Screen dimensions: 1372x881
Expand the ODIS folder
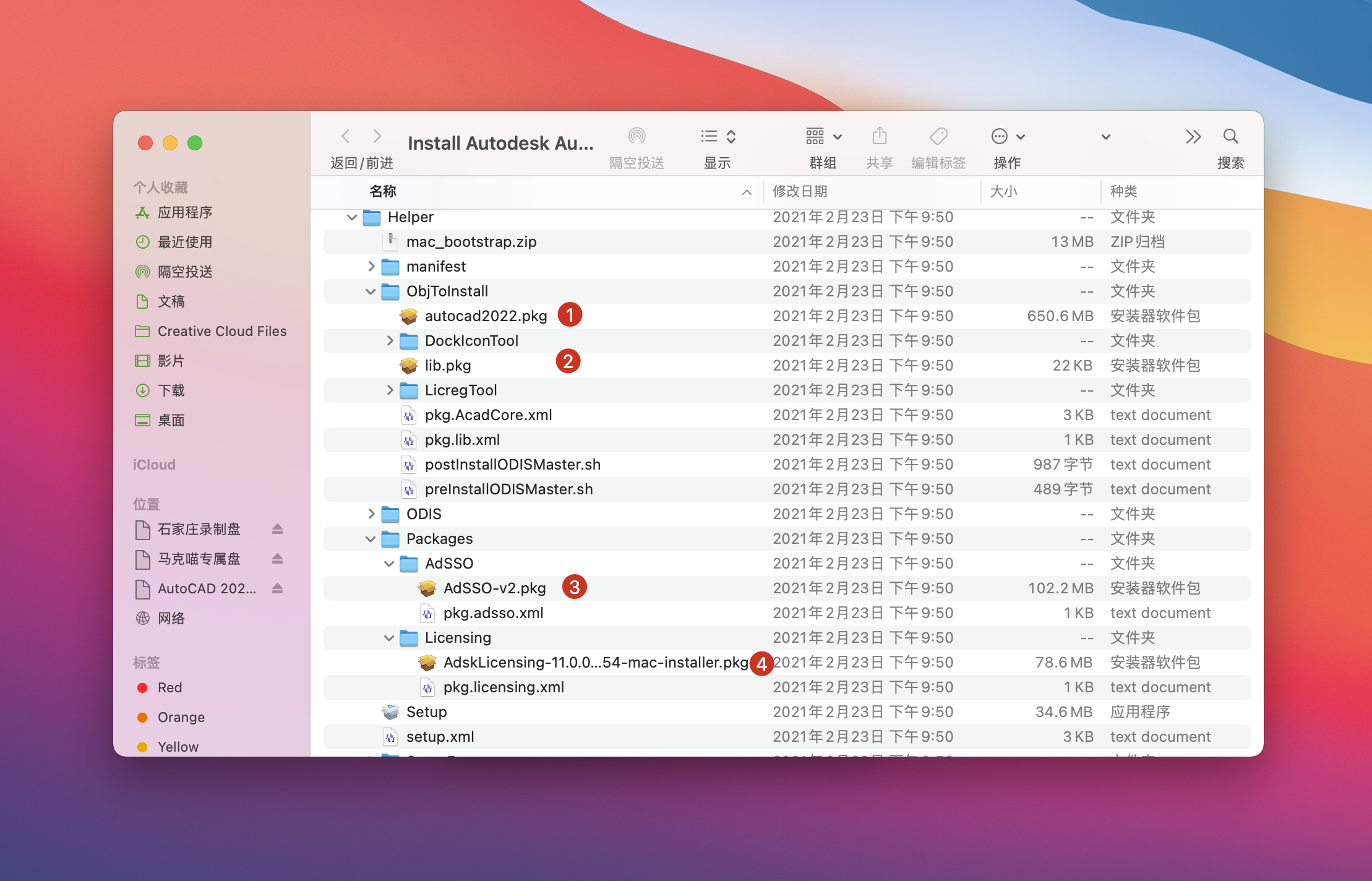[x=371, y=514]
